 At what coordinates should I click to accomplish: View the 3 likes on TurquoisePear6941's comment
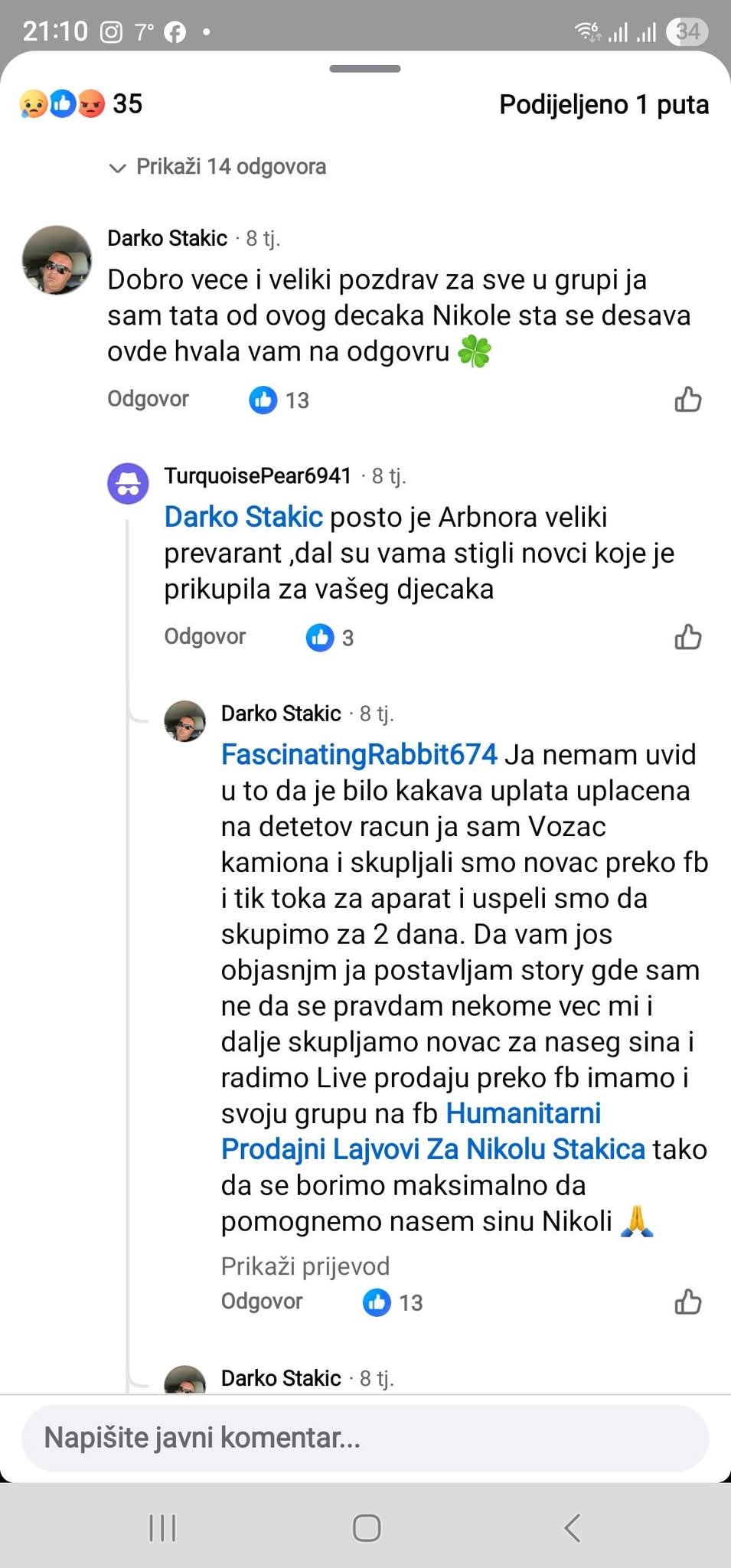[x=331, y=637]
